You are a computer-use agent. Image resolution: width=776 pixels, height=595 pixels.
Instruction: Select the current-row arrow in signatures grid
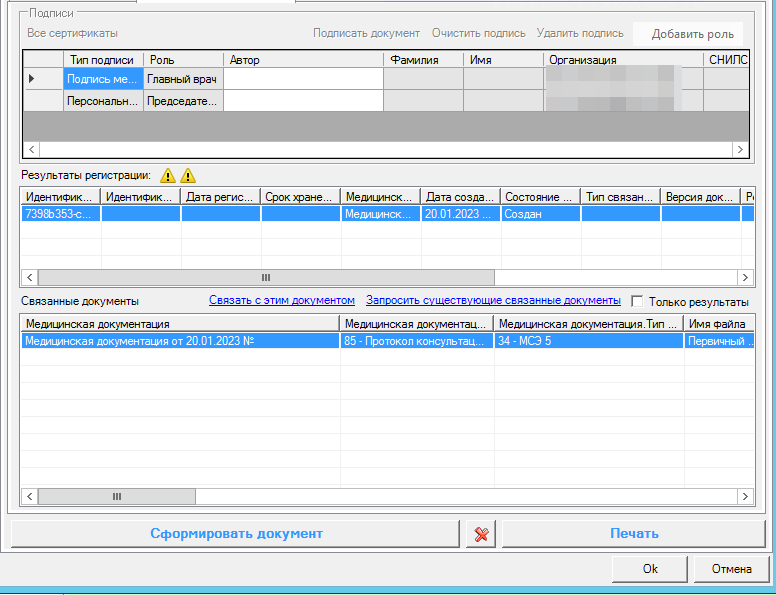pos(31,78)
